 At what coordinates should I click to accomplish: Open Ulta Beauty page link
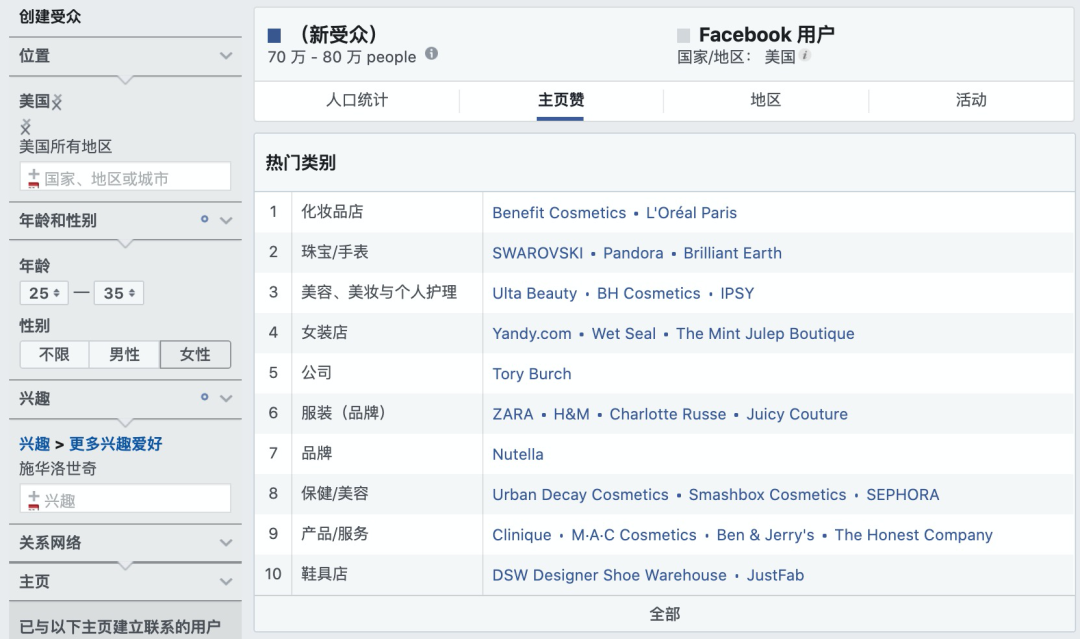[x=534, y=293]
